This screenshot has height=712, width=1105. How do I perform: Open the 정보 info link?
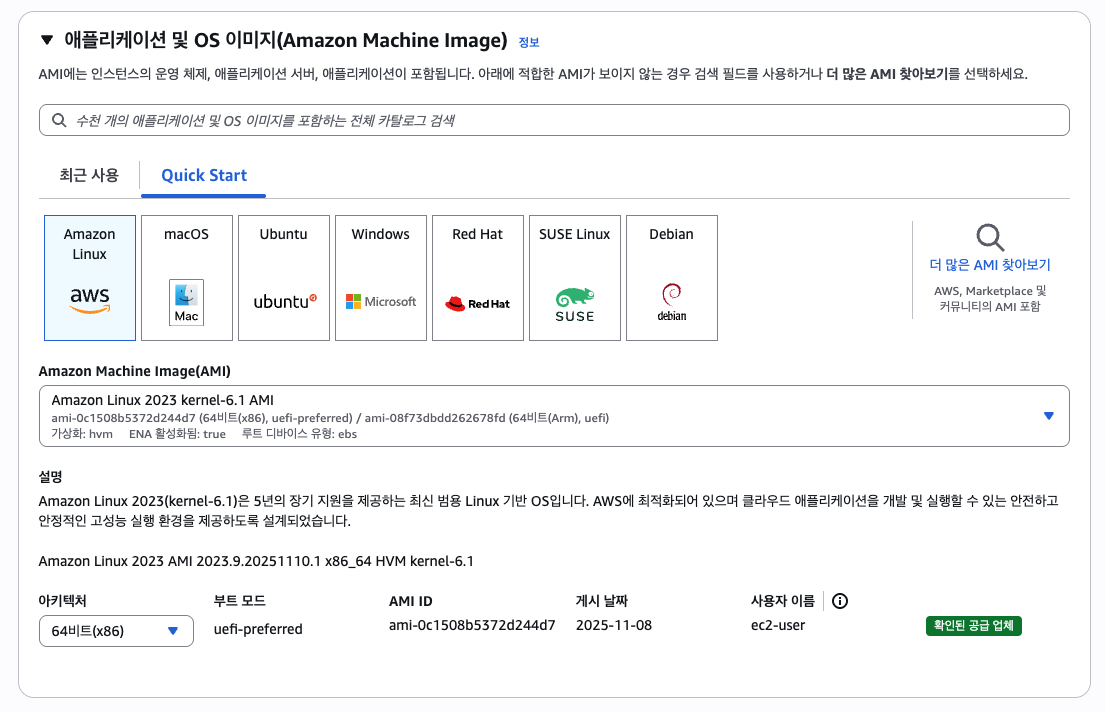coord(529,42)
